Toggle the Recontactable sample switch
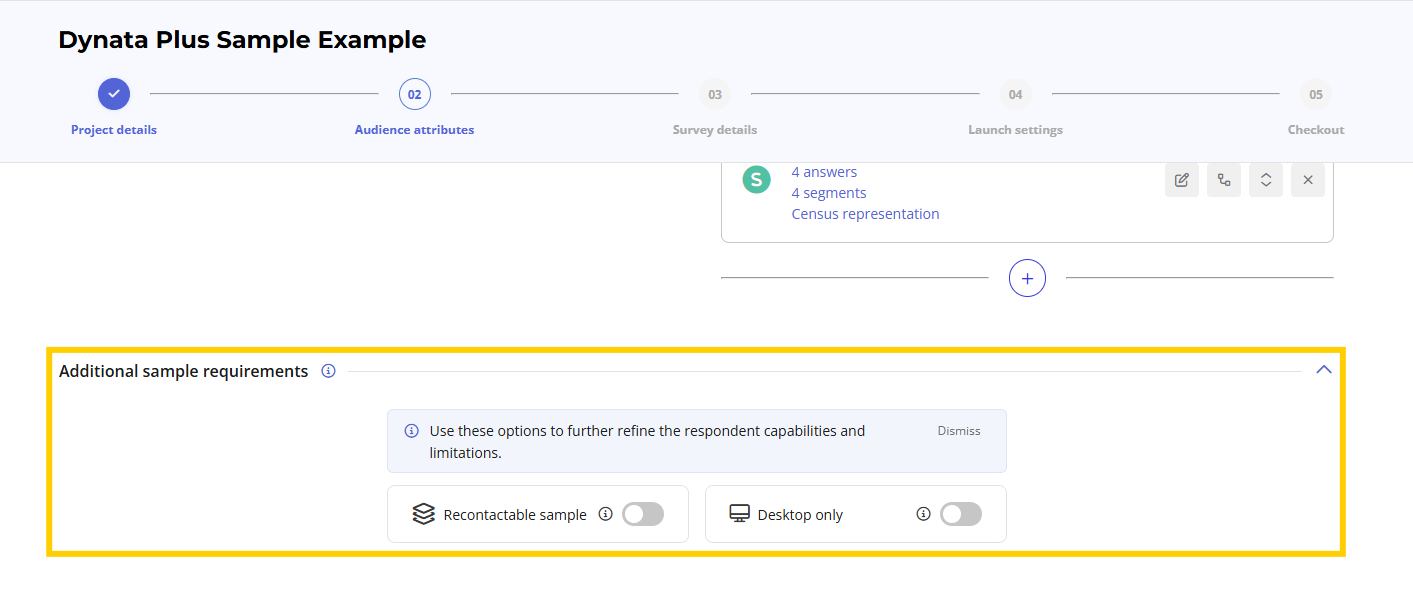1413x589 pixels. point(643,514)
